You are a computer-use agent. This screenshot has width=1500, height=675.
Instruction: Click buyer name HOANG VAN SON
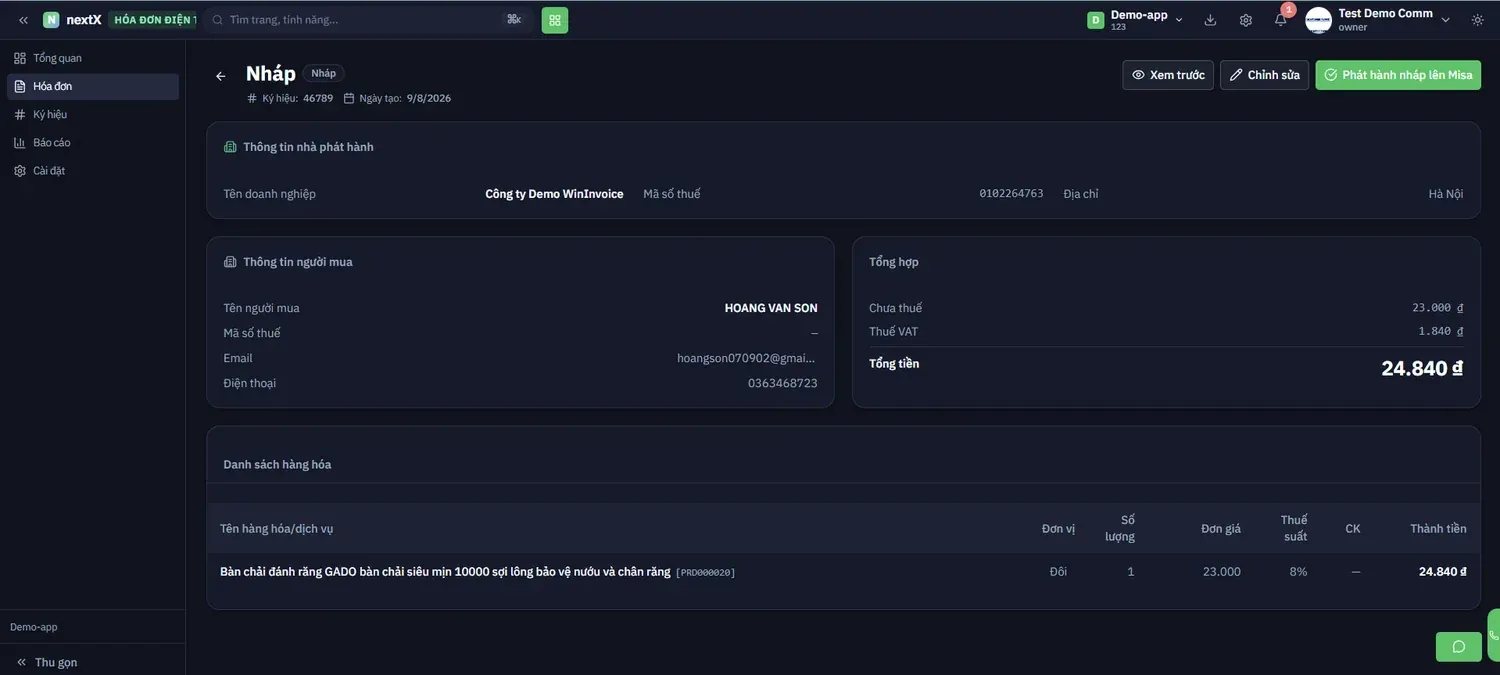771,308
